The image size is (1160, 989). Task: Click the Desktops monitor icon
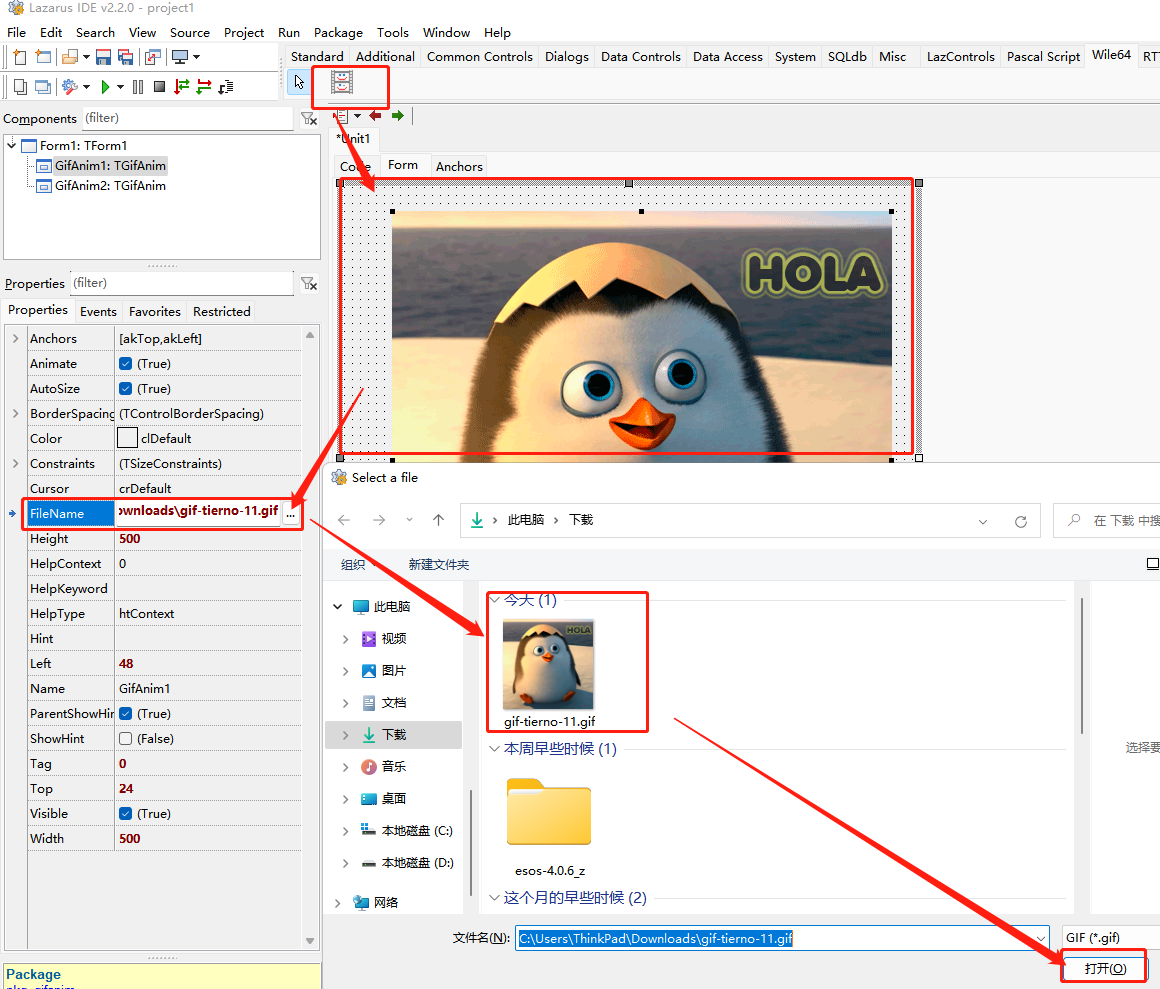[x=180, y=57]
